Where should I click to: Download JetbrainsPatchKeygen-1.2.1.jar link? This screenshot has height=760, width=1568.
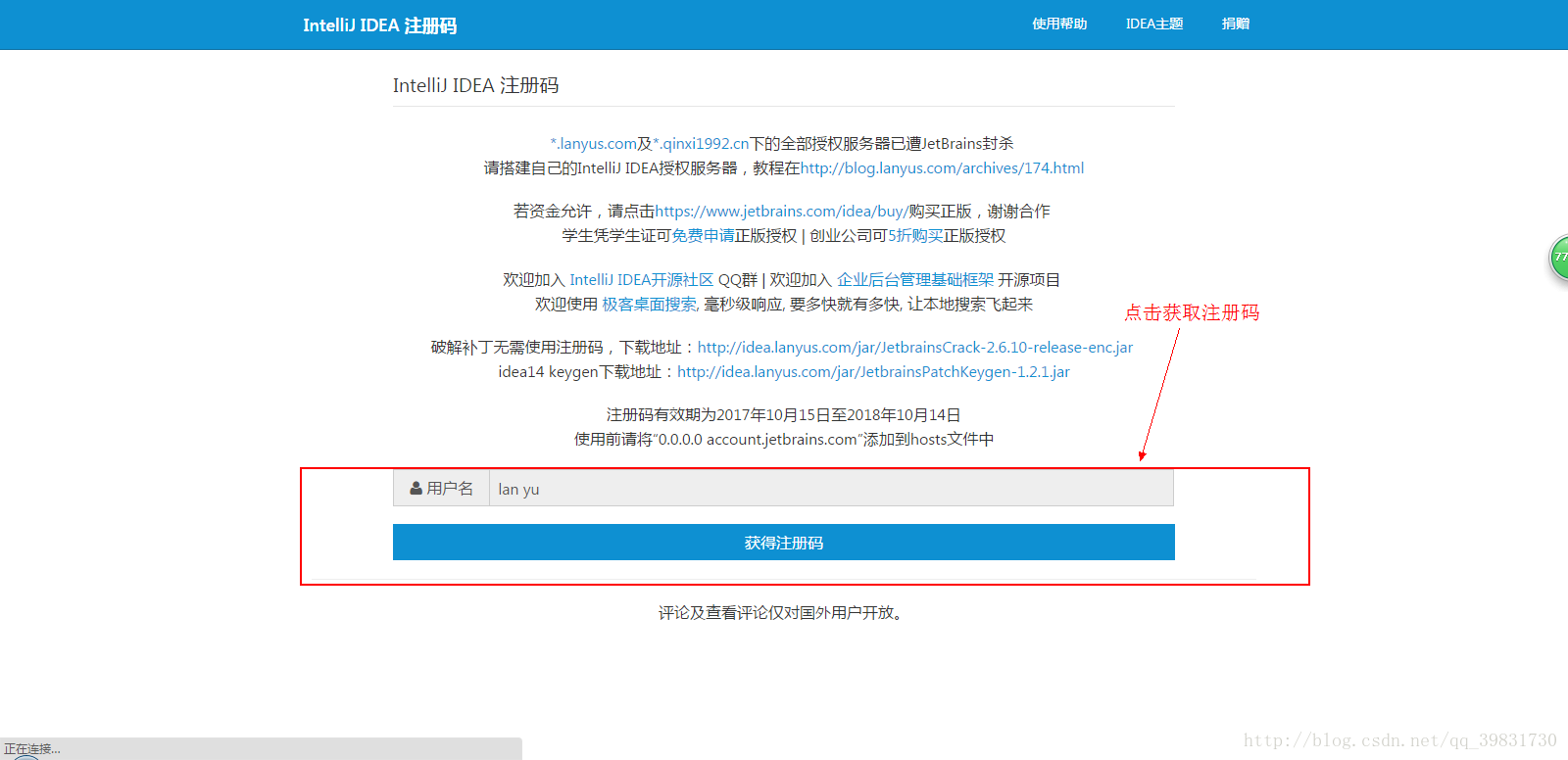[x=873, y=372]
